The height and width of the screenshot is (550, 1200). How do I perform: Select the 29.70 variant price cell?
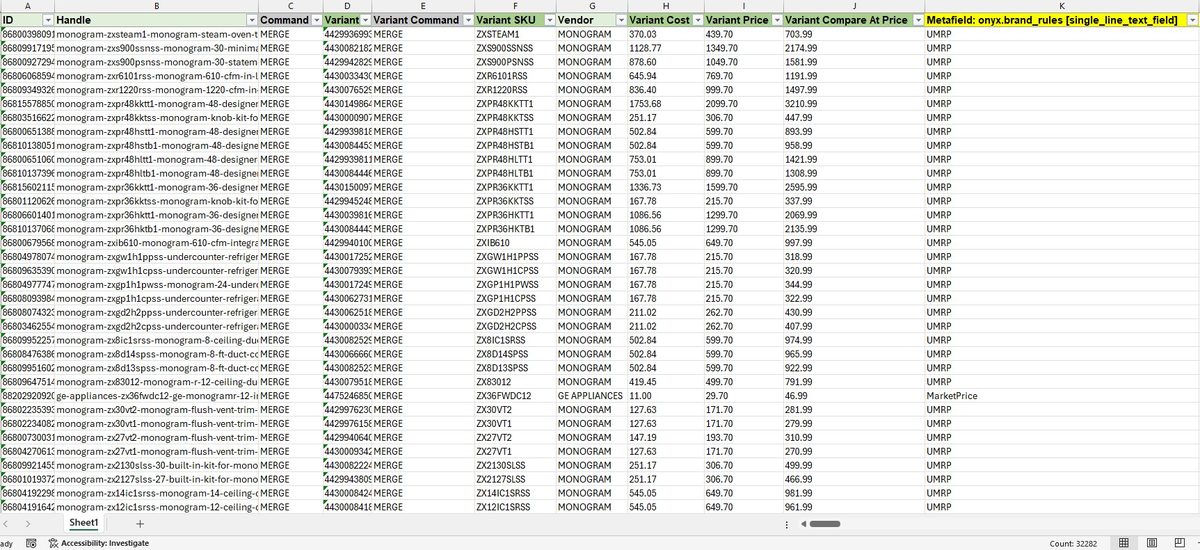[x=743, y=395]
